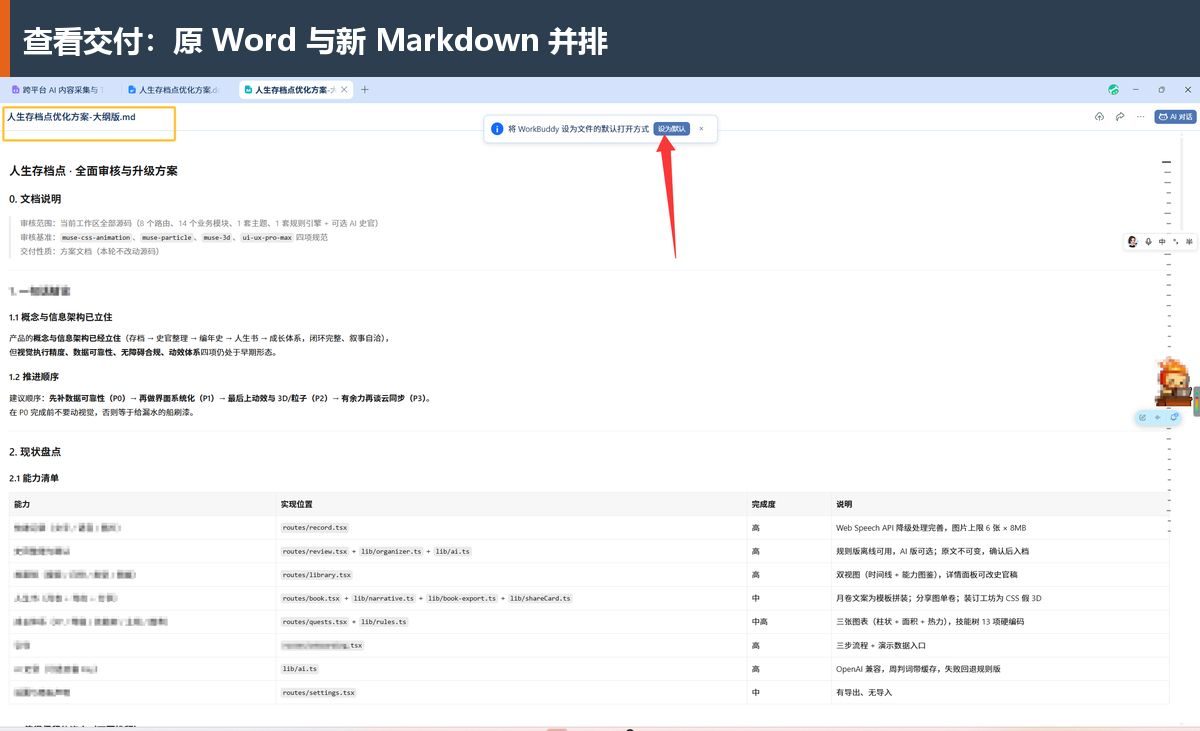1200x731 pixels.
Task: Click the file title 人生存档点优化方案-大纲版.md
Action: click(x=71, y=117)
